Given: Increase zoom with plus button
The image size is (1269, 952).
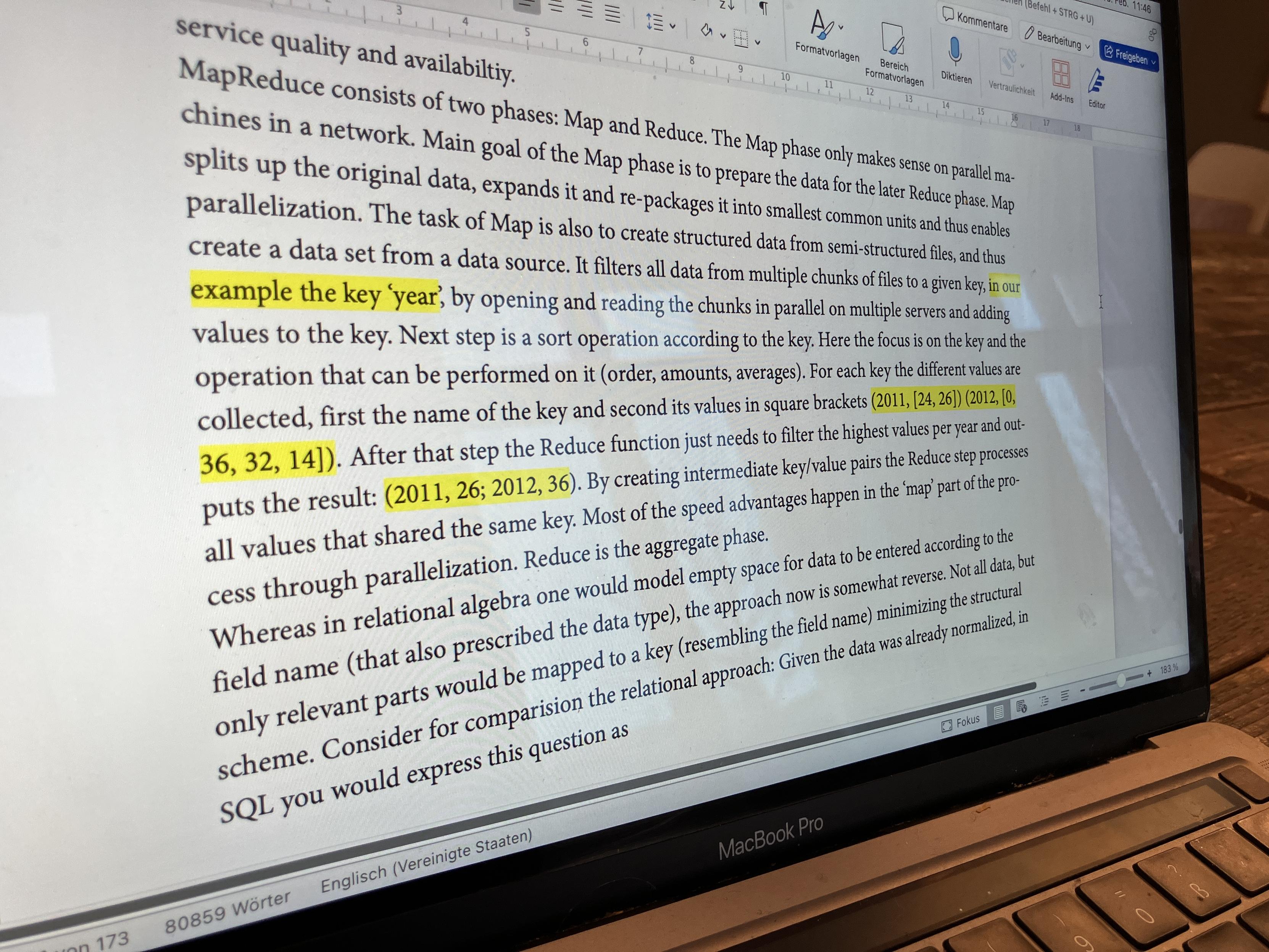Looking at the screenshot, I should tap(1149, 674).
